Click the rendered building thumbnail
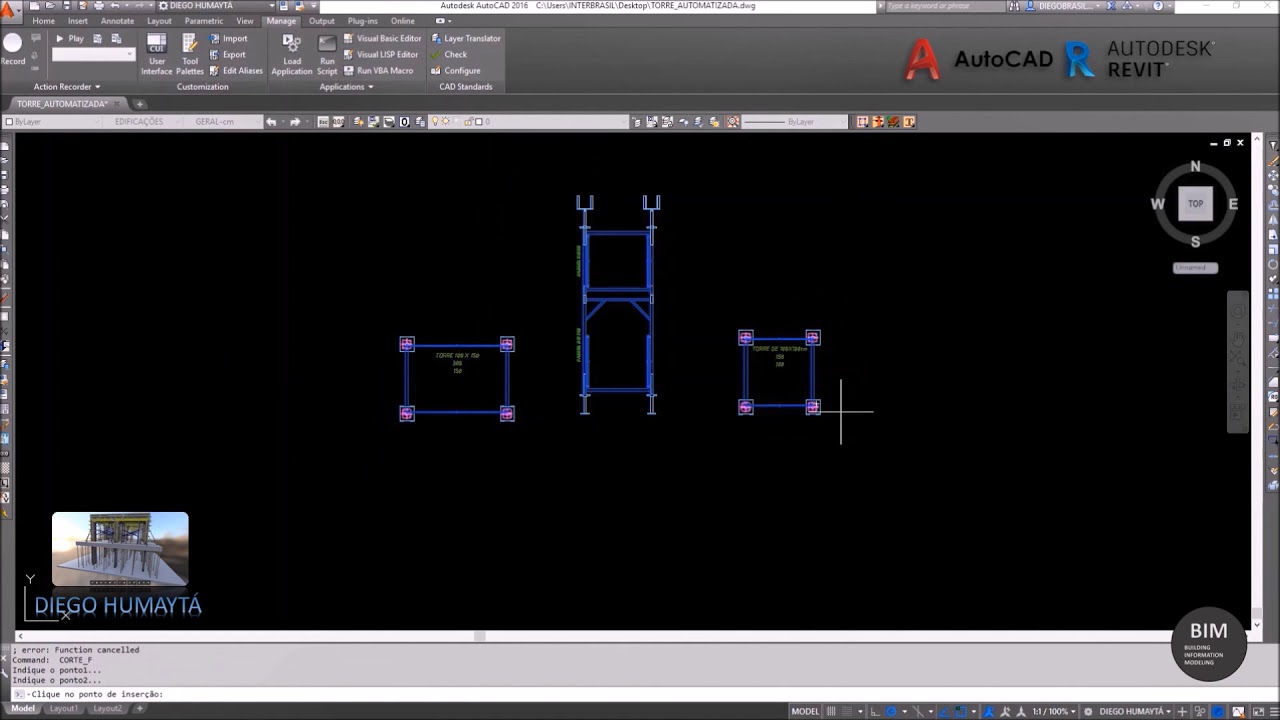The height and width of the screenshot is (720, 1280). coord(120,549)
